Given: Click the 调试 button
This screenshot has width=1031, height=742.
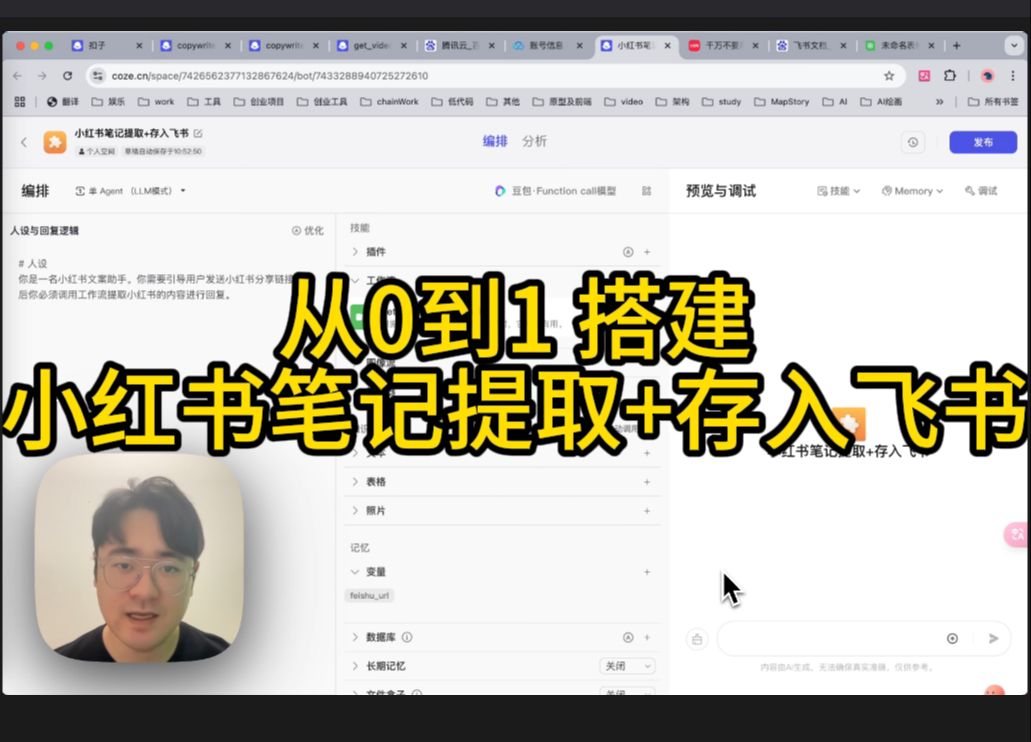Looking at the screenshot, I should point(981,191).
